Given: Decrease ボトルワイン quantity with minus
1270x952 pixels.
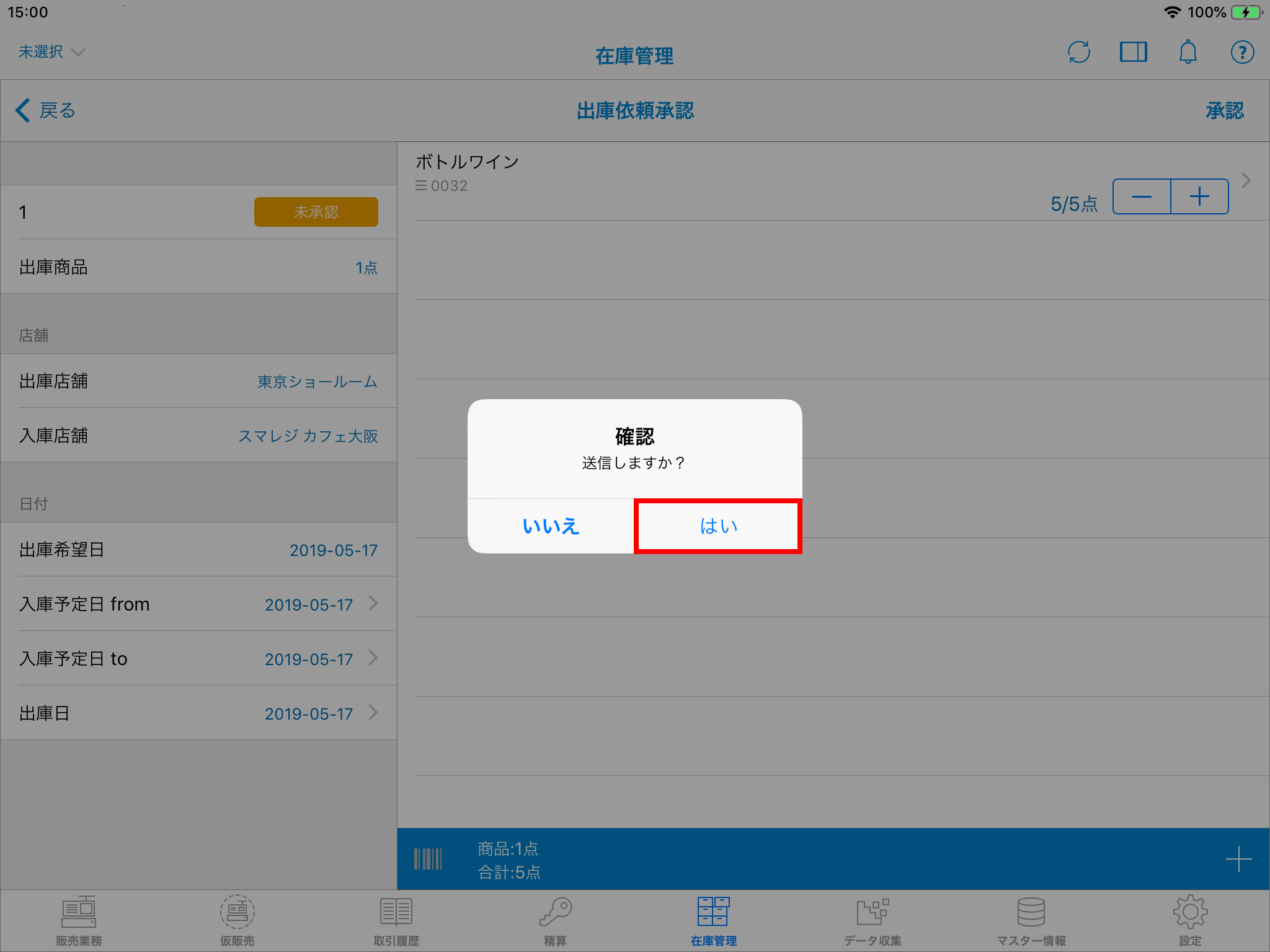Looking at the screenshot, I should [x=1142, y=196].
